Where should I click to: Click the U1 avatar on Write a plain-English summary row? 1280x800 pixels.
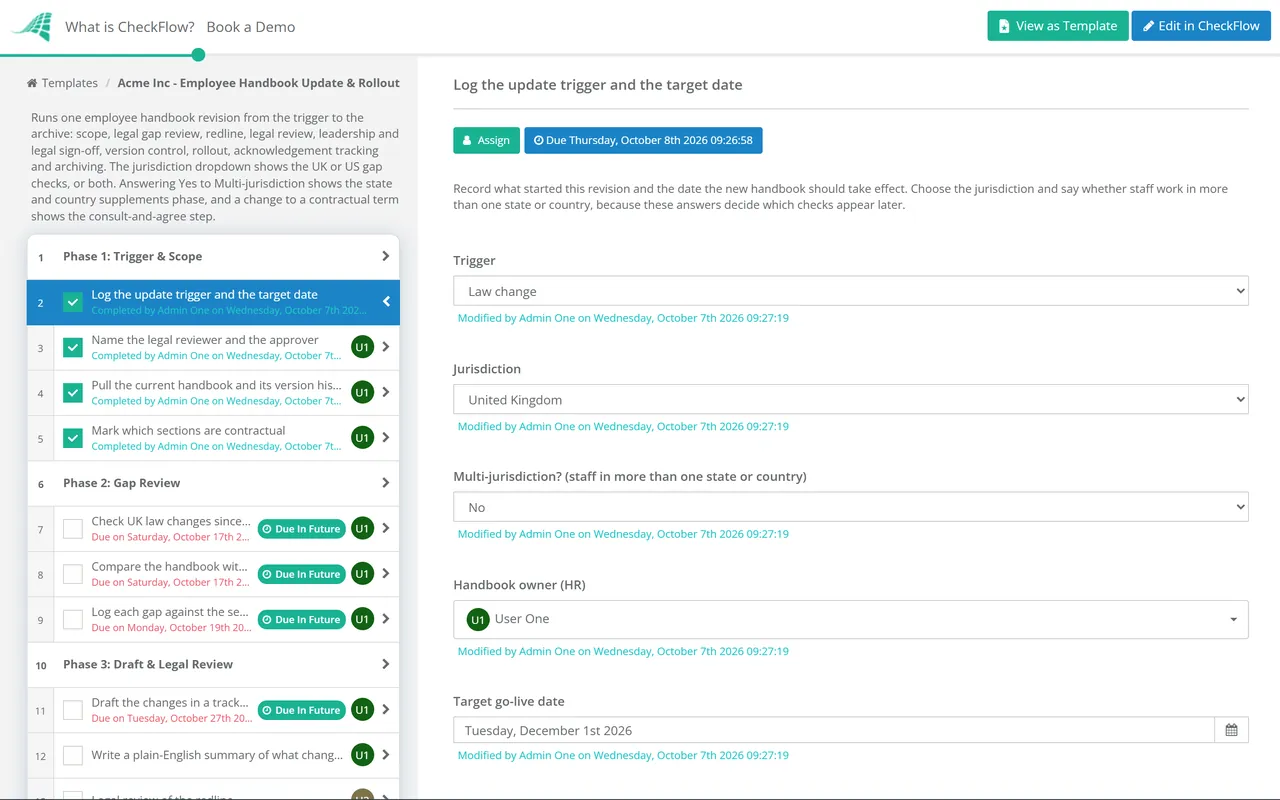tap(362, 755)
